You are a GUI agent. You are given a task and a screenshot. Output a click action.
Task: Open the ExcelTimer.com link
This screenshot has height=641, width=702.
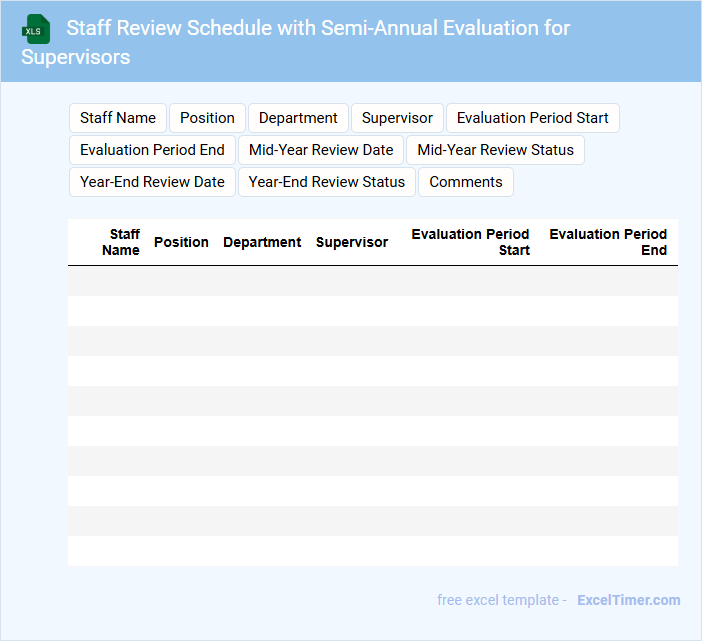[629, 600]
